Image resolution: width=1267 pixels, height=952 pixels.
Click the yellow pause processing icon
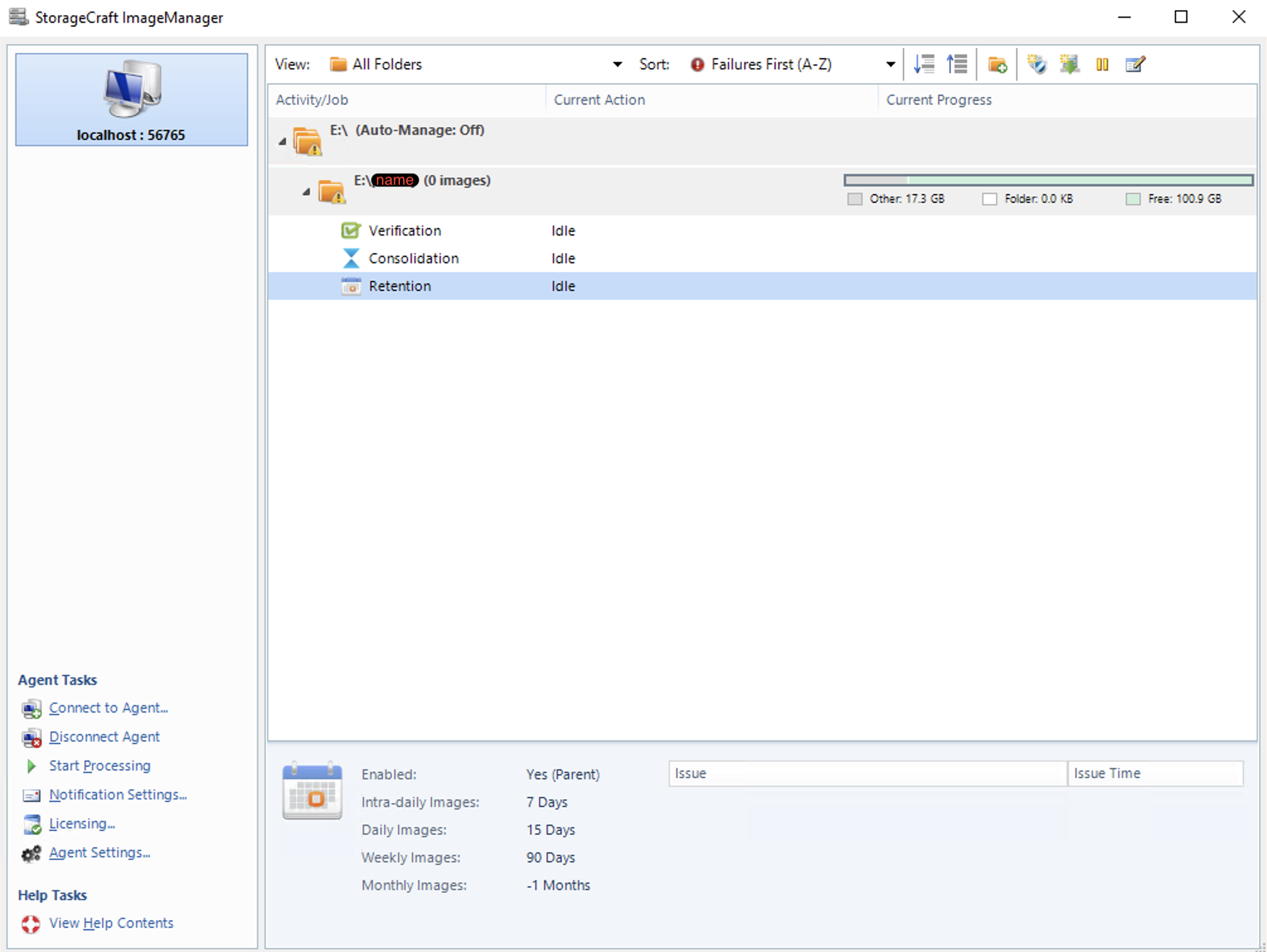pos(1102,64)
